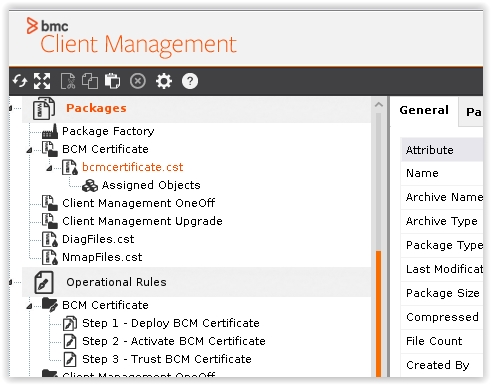
Task: Select Package Factory in the tree
Action: [x=108, y=131]
